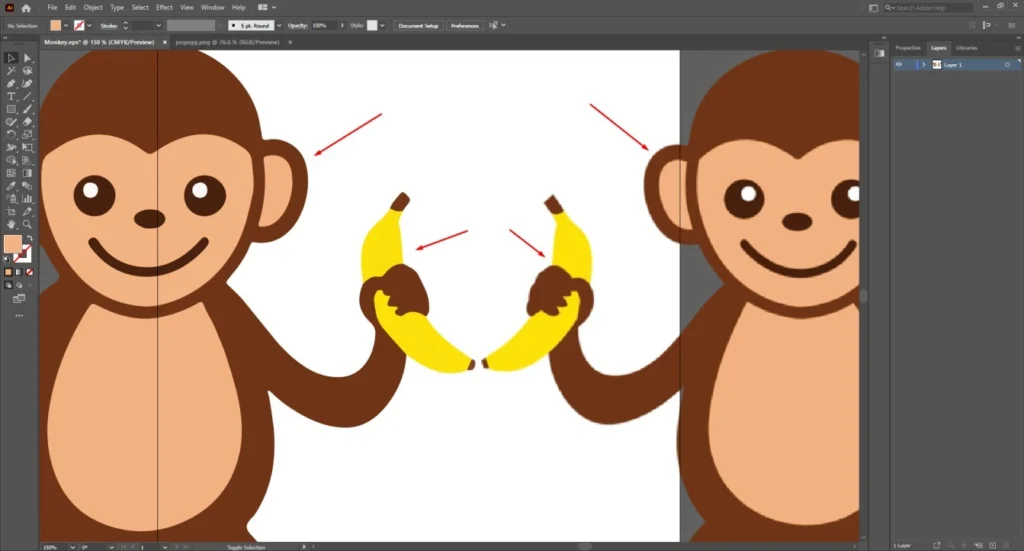Open Edit Toolbar three dots
Screen dimensions: 1024x551
click(x=19, y=315)
